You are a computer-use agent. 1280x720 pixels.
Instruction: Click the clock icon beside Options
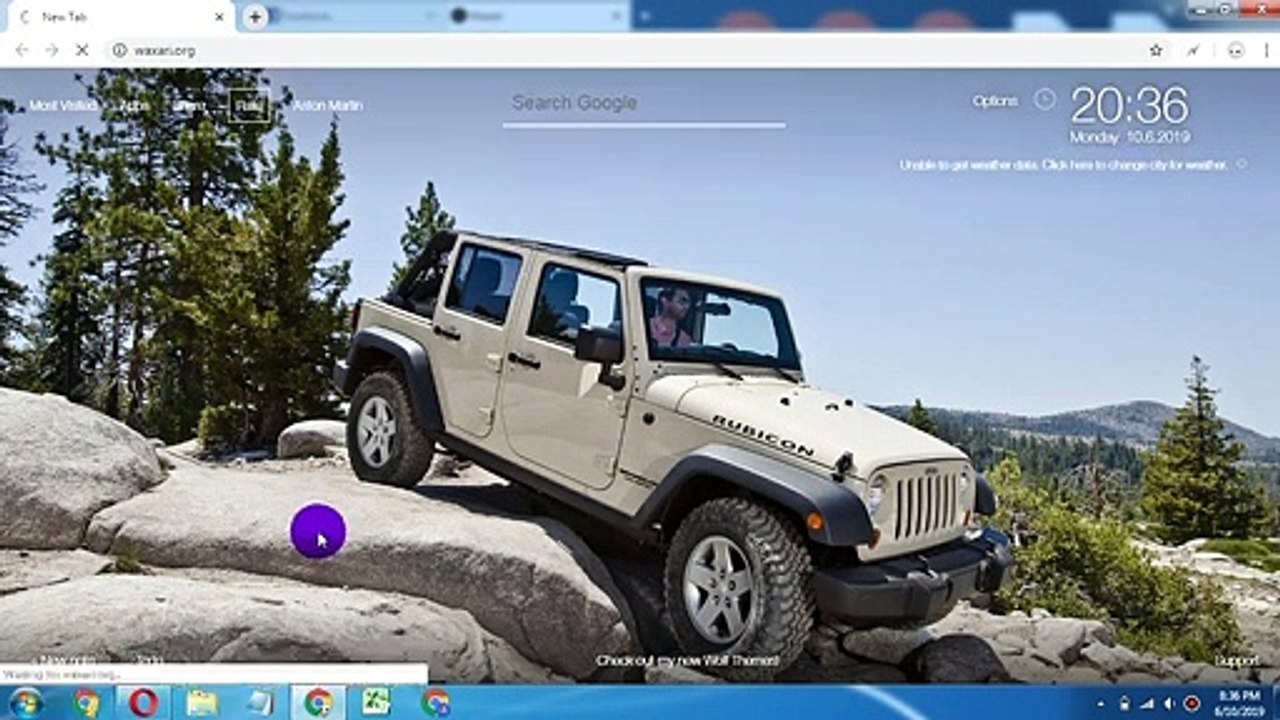click(1044, 99)
